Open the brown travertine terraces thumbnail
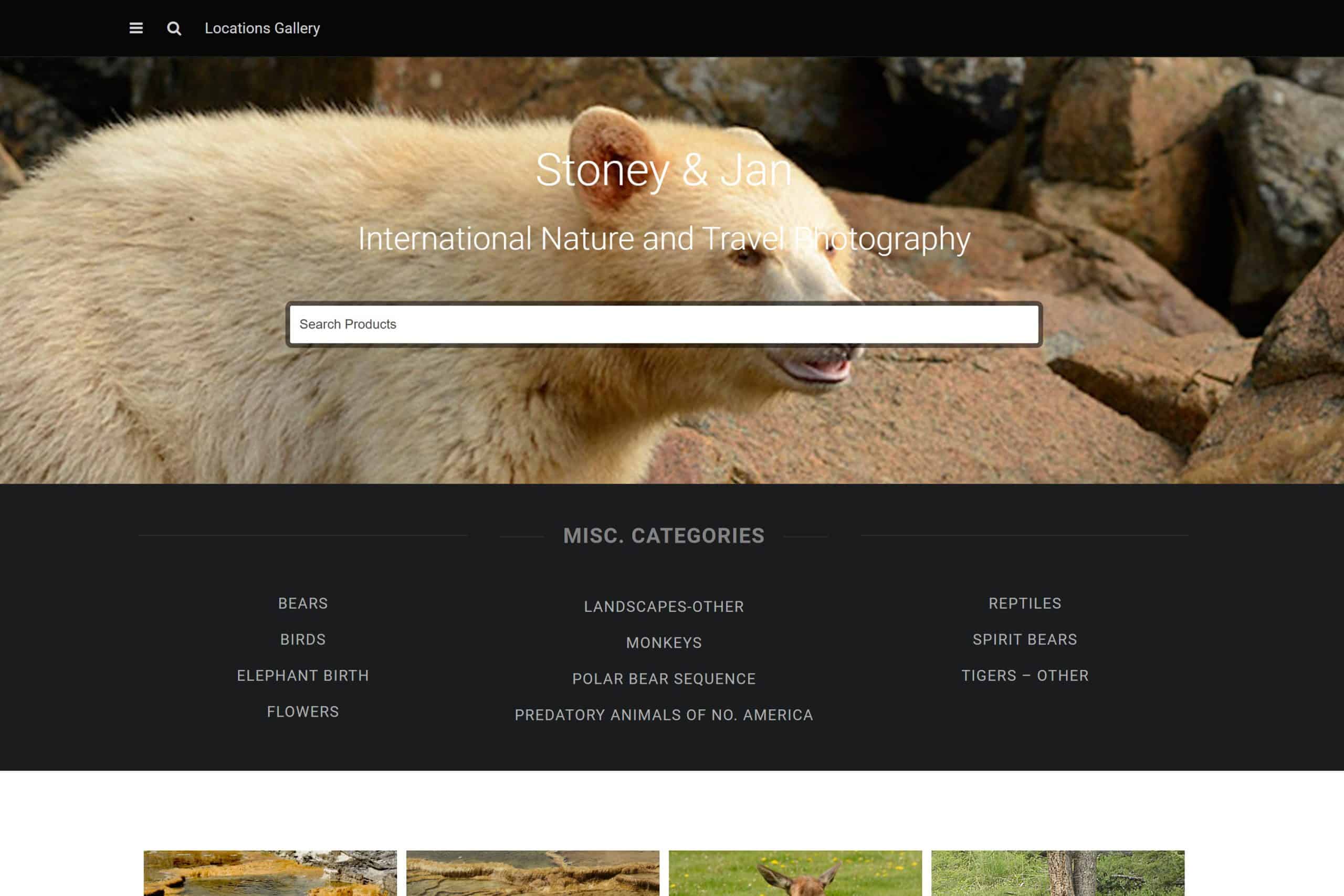1344x896 pixels. click(x=532, y=873)
